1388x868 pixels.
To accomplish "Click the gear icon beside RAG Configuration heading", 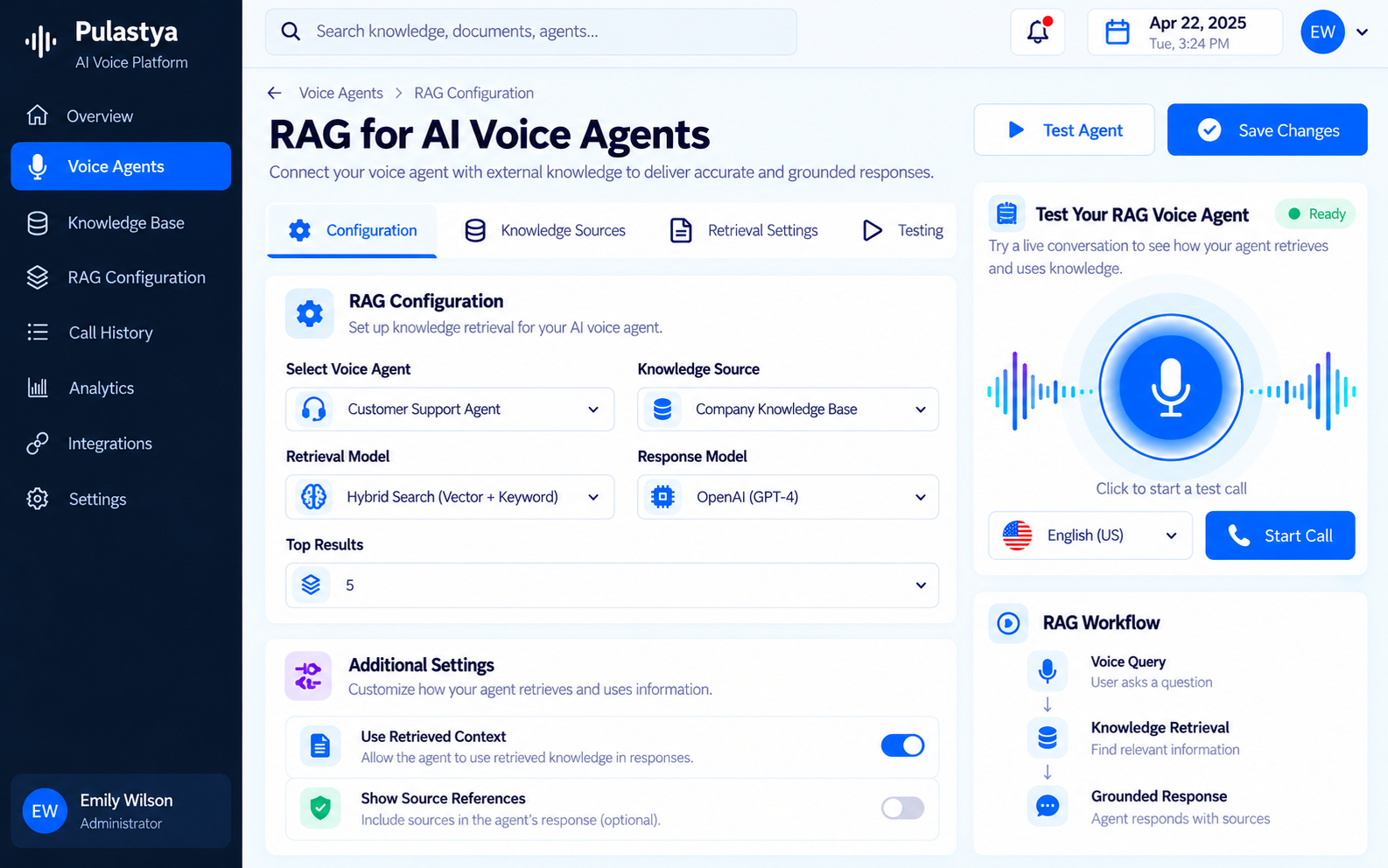I will 310,313.
